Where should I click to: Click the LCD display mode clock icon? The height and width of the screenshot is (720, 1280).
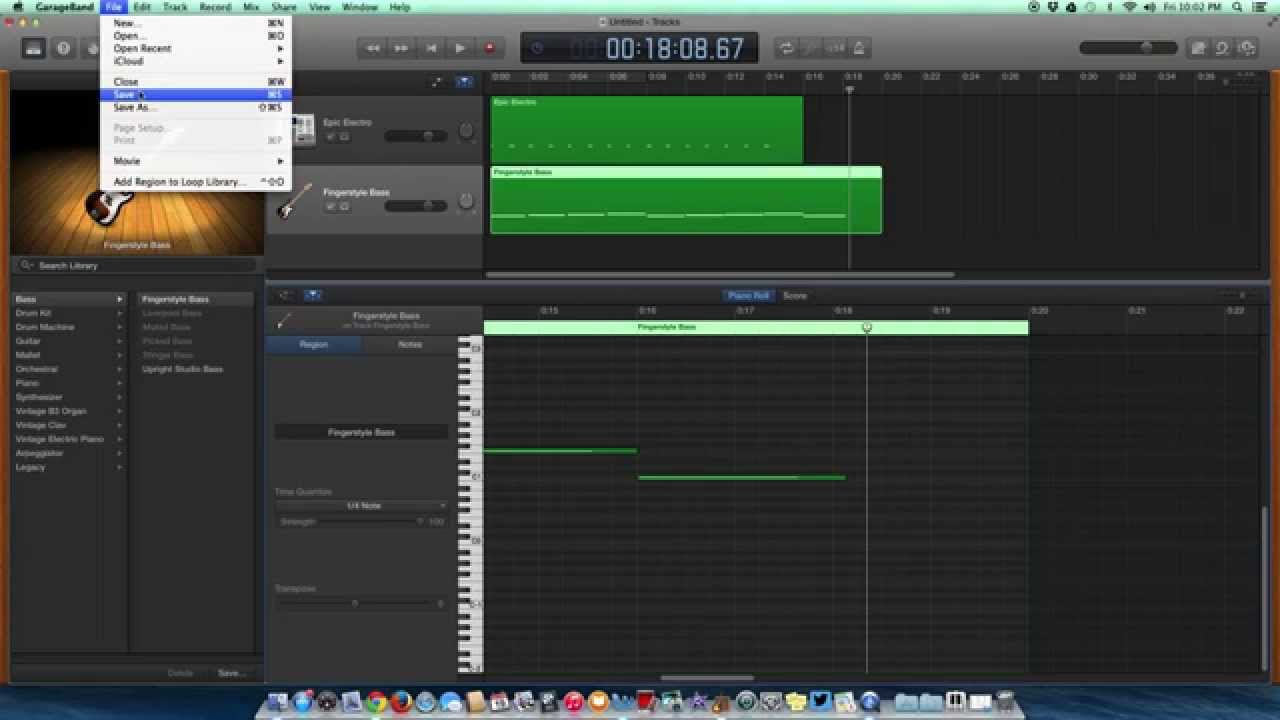click(x=537, y=48)
